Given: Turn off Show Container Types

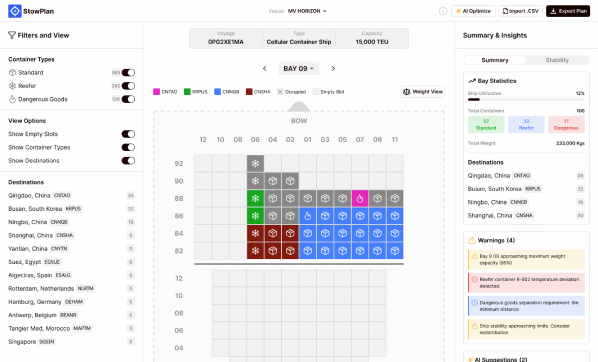Looking at the screenshot, I should tap(128, 147).
